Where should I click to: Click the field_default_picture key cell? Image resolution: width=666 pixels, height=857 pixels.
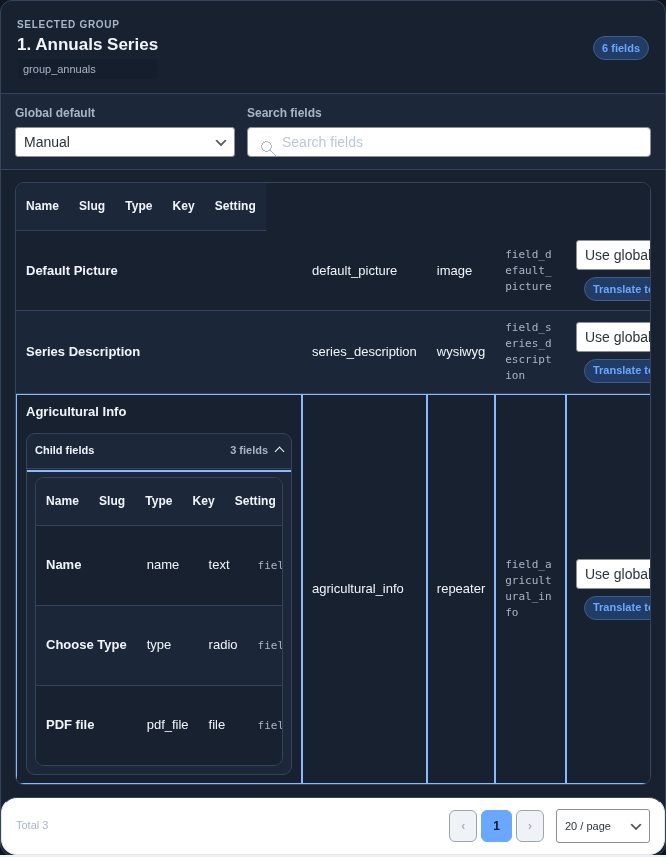528,271
